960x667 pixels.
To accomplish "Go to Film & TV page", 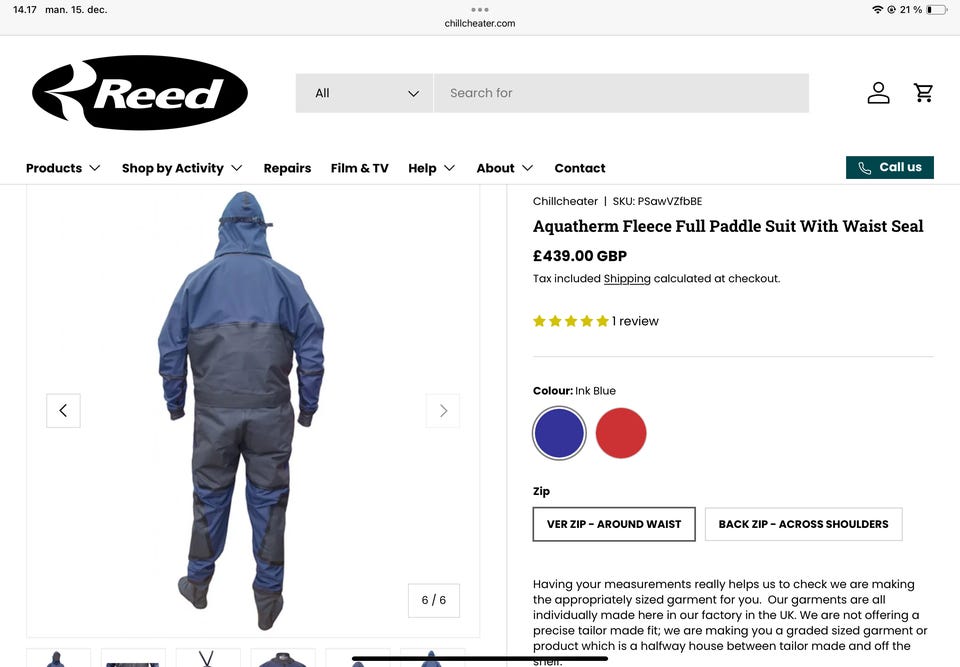I will tap(359, 168).
